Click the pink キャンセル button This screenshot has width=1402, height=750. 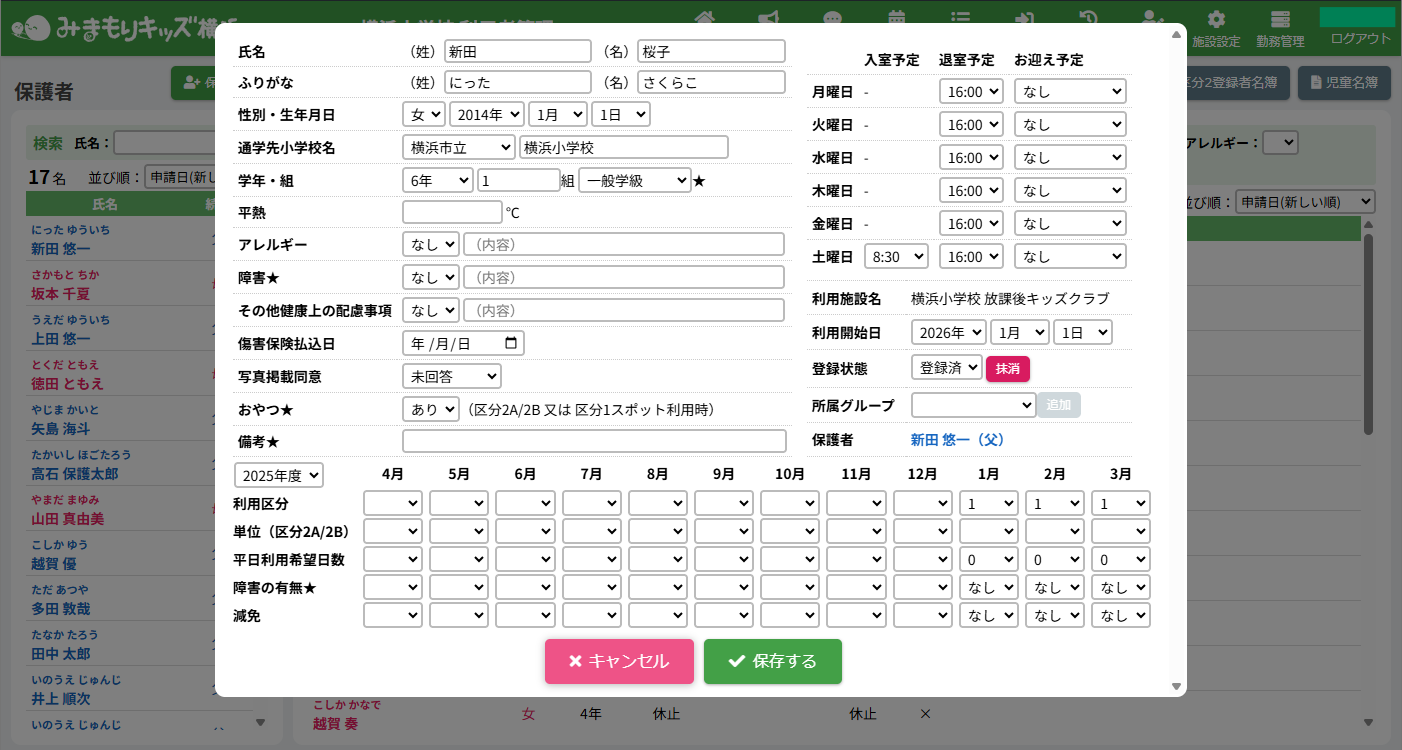pos(619,661)
